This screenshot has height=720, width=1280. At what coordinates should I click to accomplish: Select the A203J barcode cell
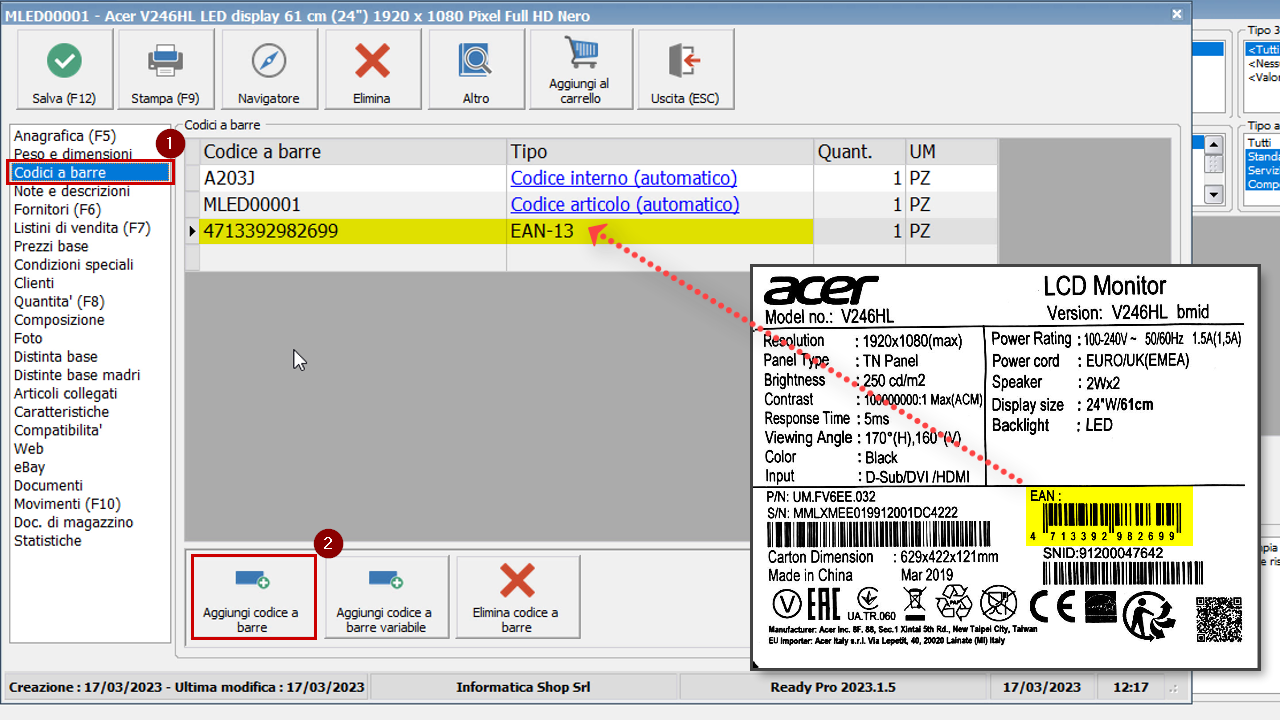(x=353, y=178)
